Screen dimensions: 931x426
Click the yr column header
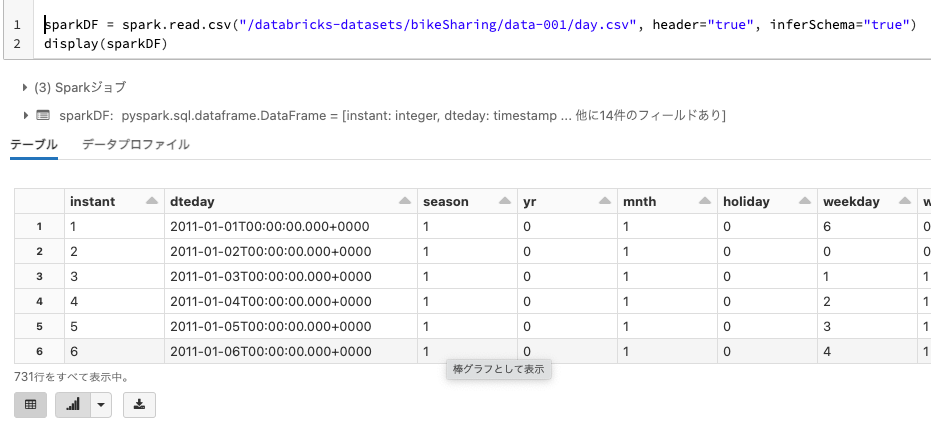pos(567,201)
